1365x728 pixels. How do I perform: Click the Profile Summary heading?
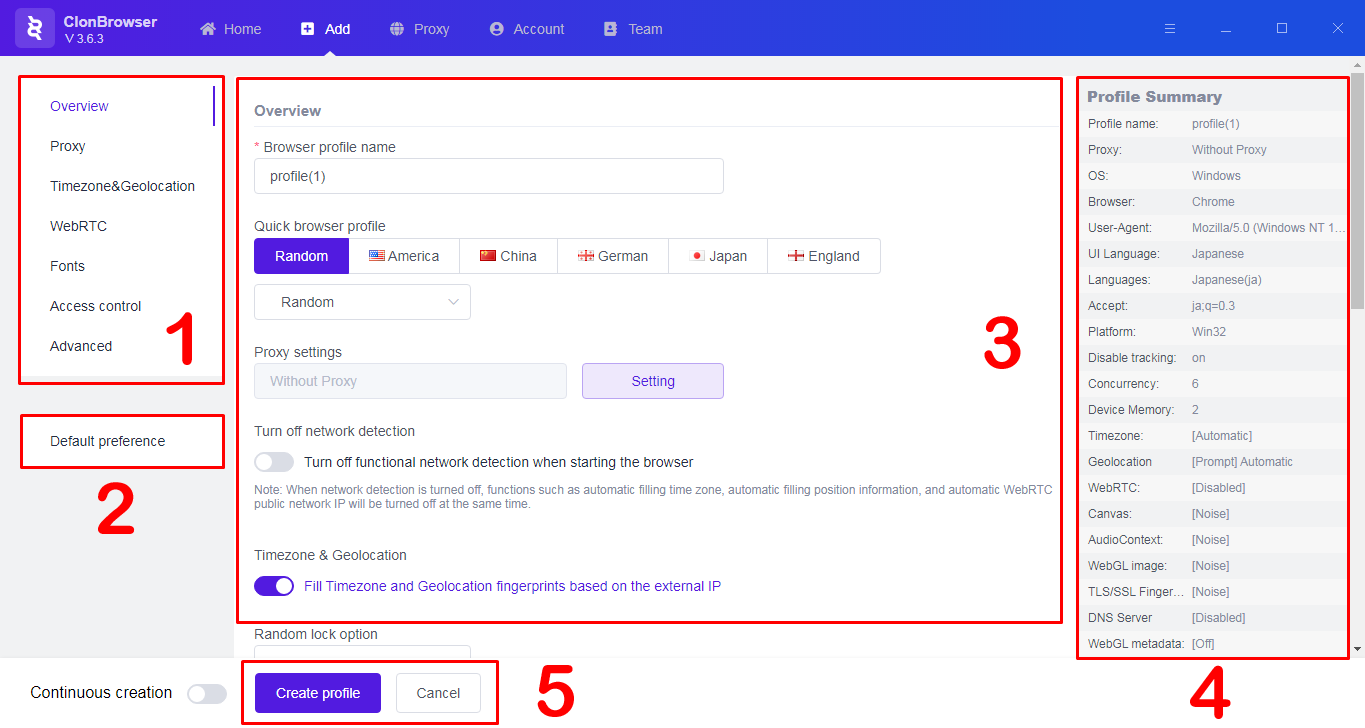click(1154, 97)
